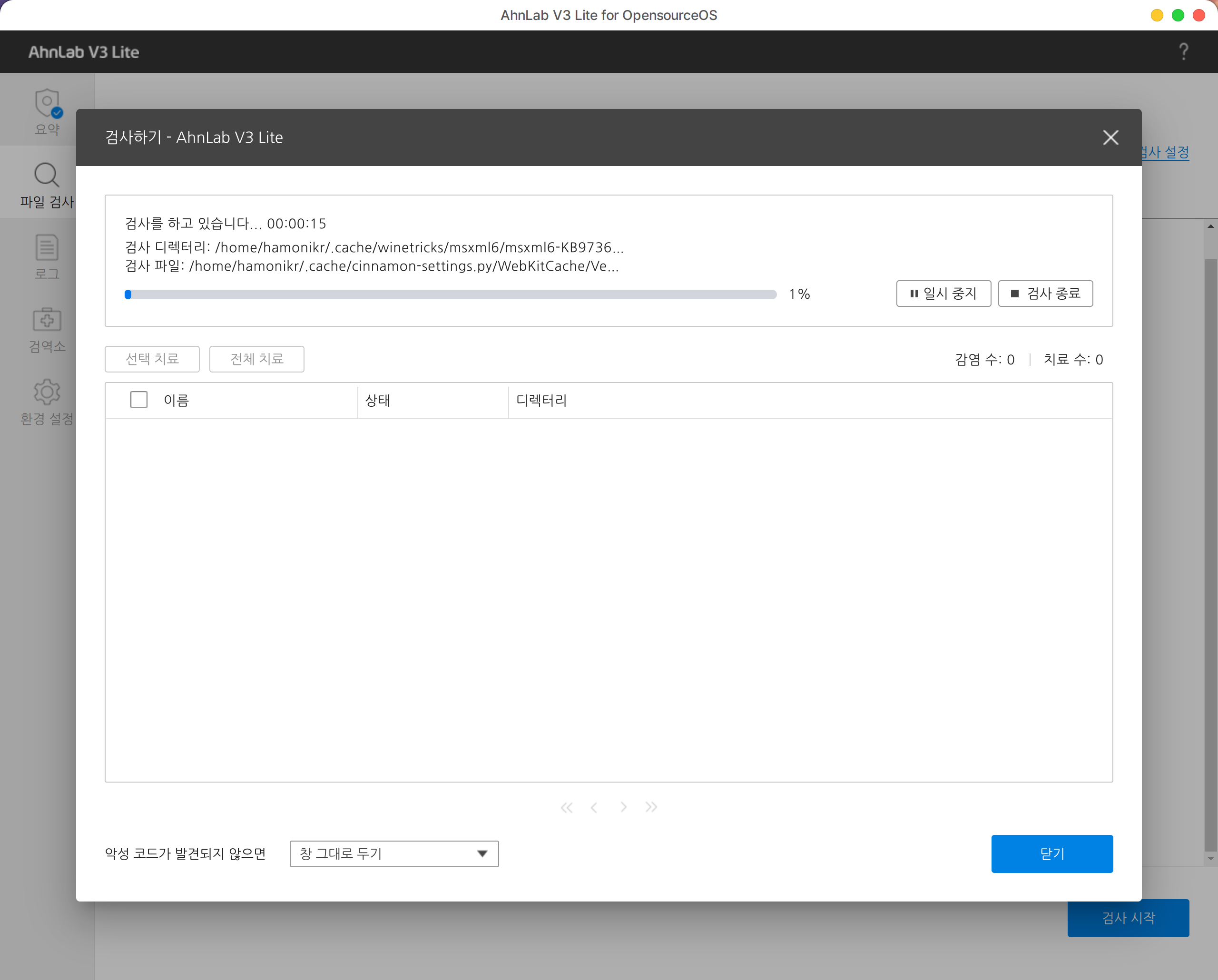Open the 요약 summary shield icon
The image size is (1218, 980).
click(x=48, y=103)
